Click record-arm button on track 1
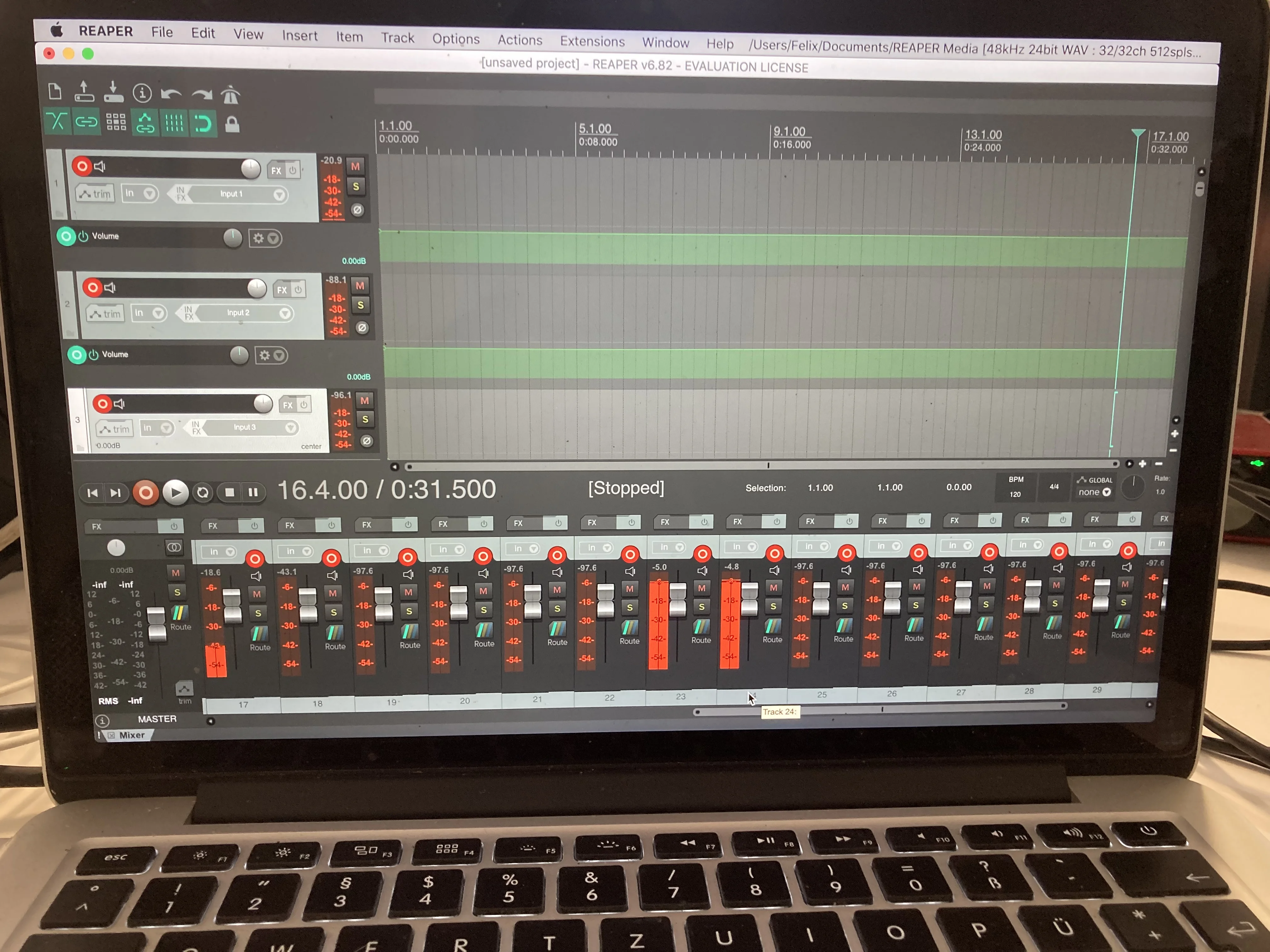The width and height of the screenshot is (1270, 952). pos(82,167)
